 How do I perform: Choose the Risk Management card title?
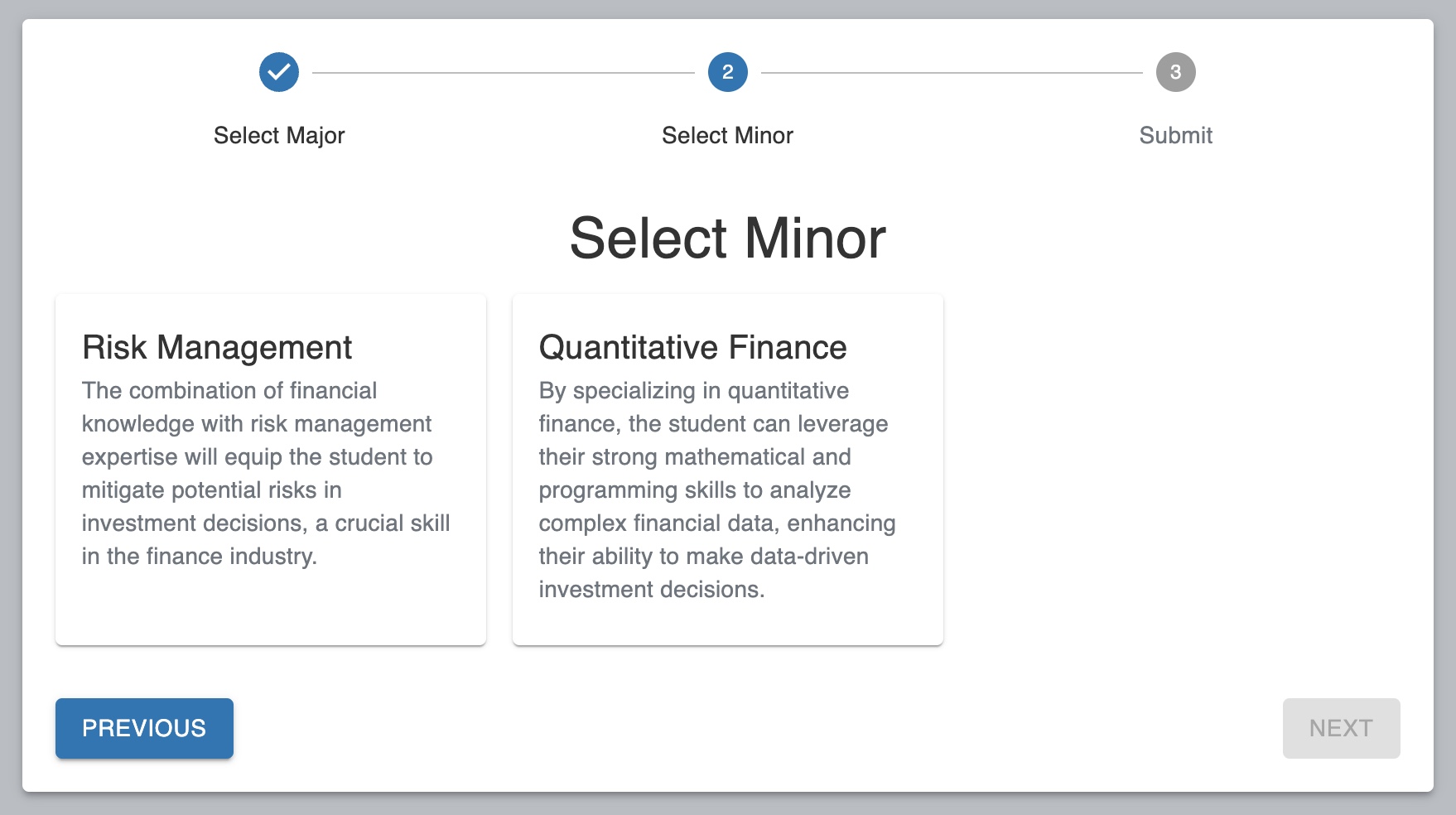point(217,347)
